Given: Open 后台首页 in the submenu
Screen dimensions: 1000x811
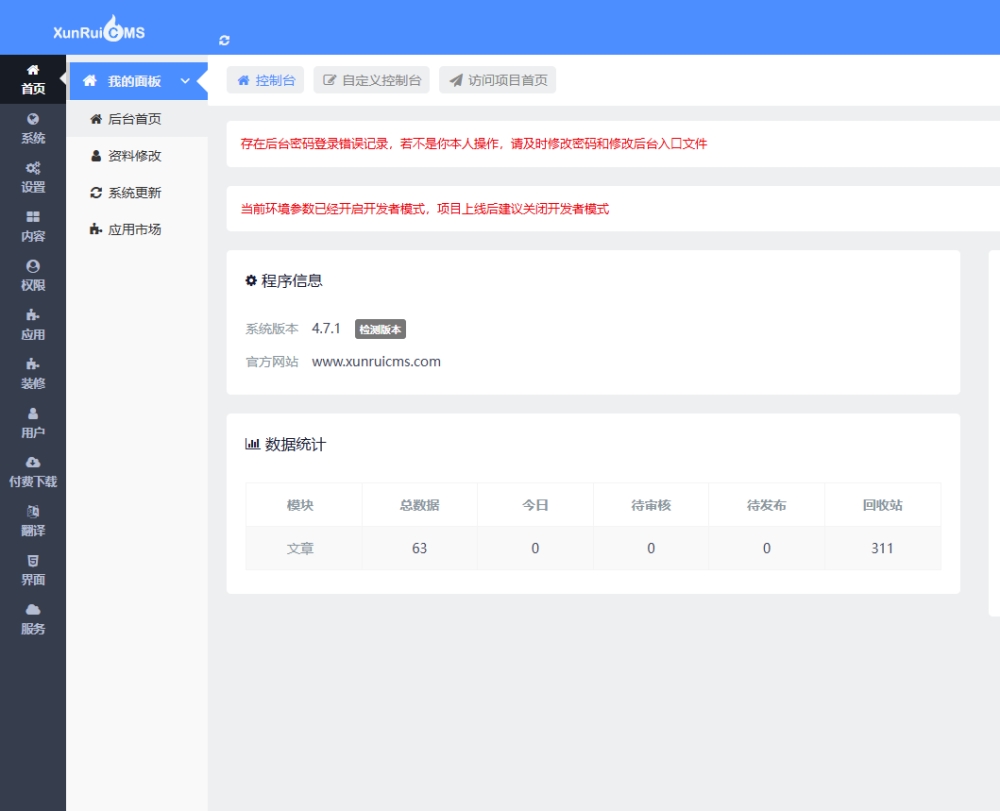Looking at the screenshot, I should coord(134,119).
